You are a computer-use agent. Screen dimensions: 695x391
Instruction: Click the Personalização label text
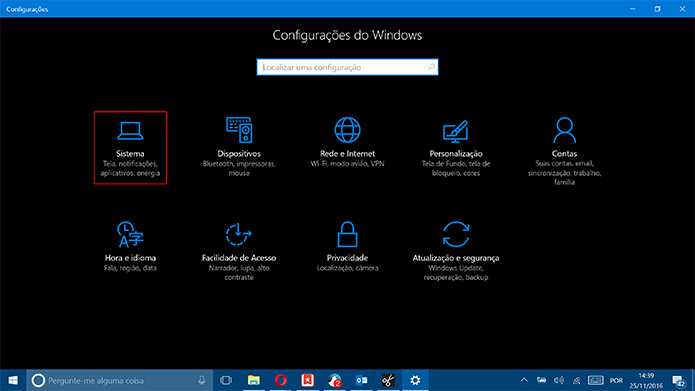456,154
